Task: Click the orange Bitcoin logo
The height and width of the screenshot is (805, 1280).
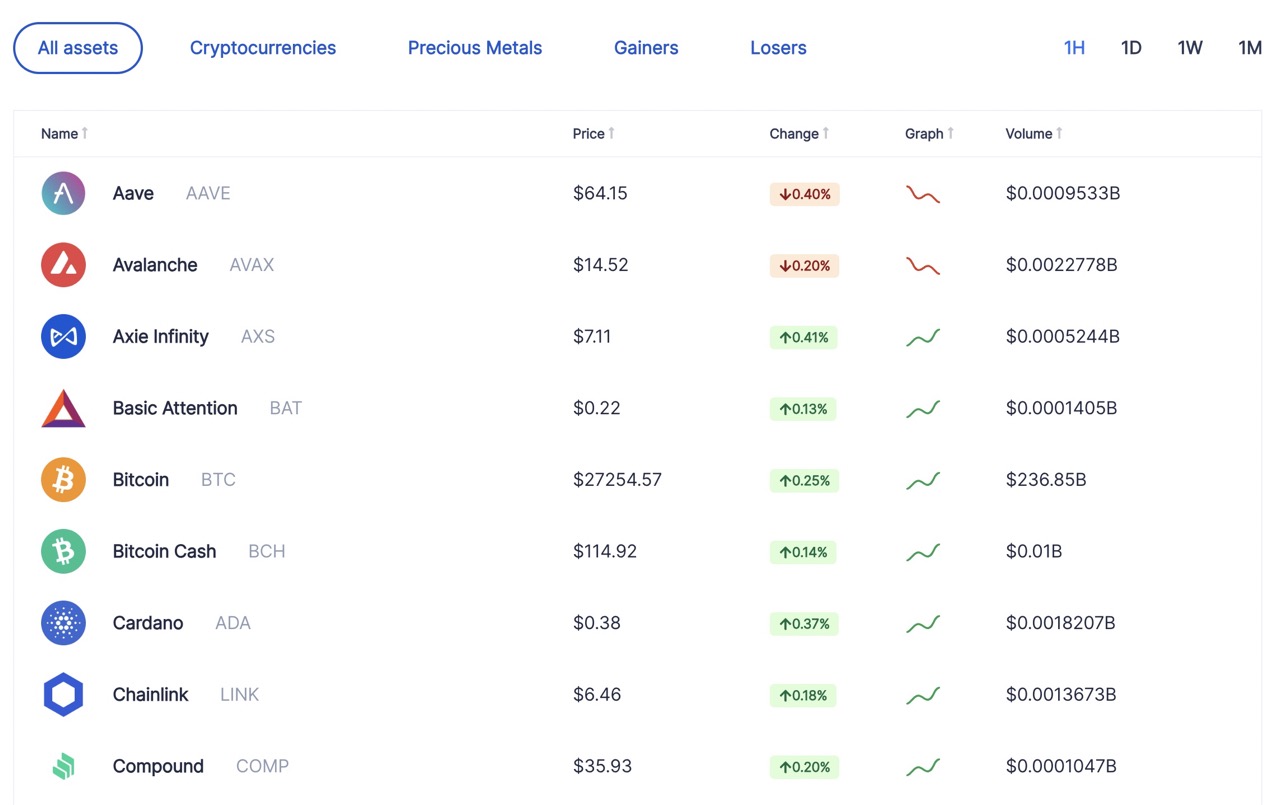Action: [x=63, y=480]
